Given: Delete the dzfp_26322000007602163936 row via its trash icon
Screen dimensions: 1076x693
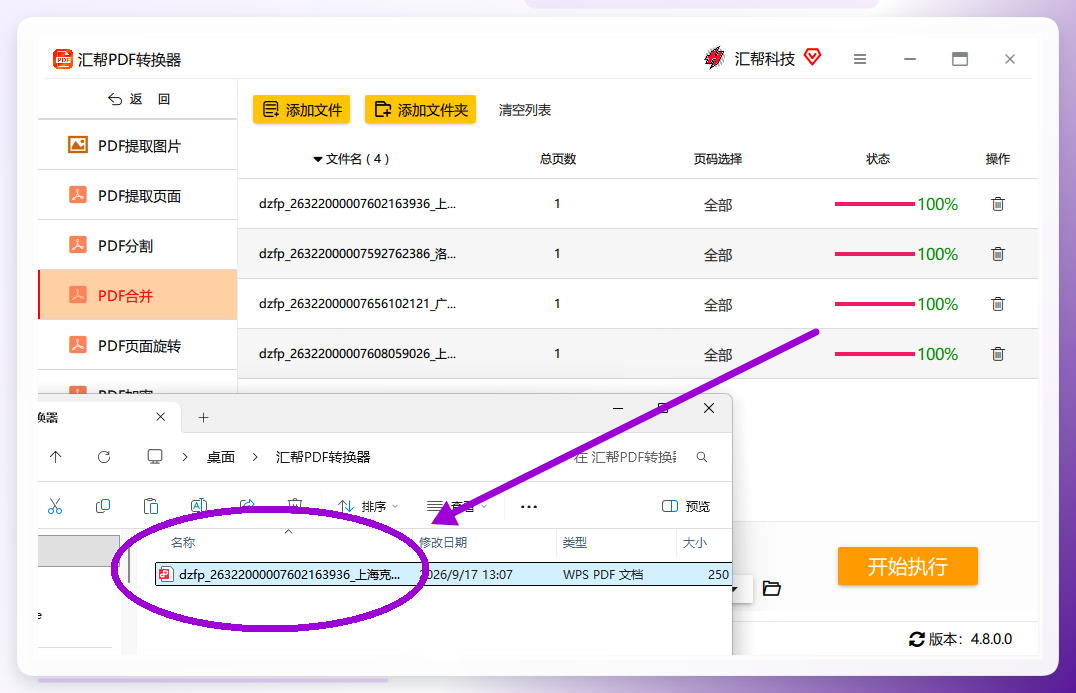Looking at the screenshot, I should pos(998,204).
